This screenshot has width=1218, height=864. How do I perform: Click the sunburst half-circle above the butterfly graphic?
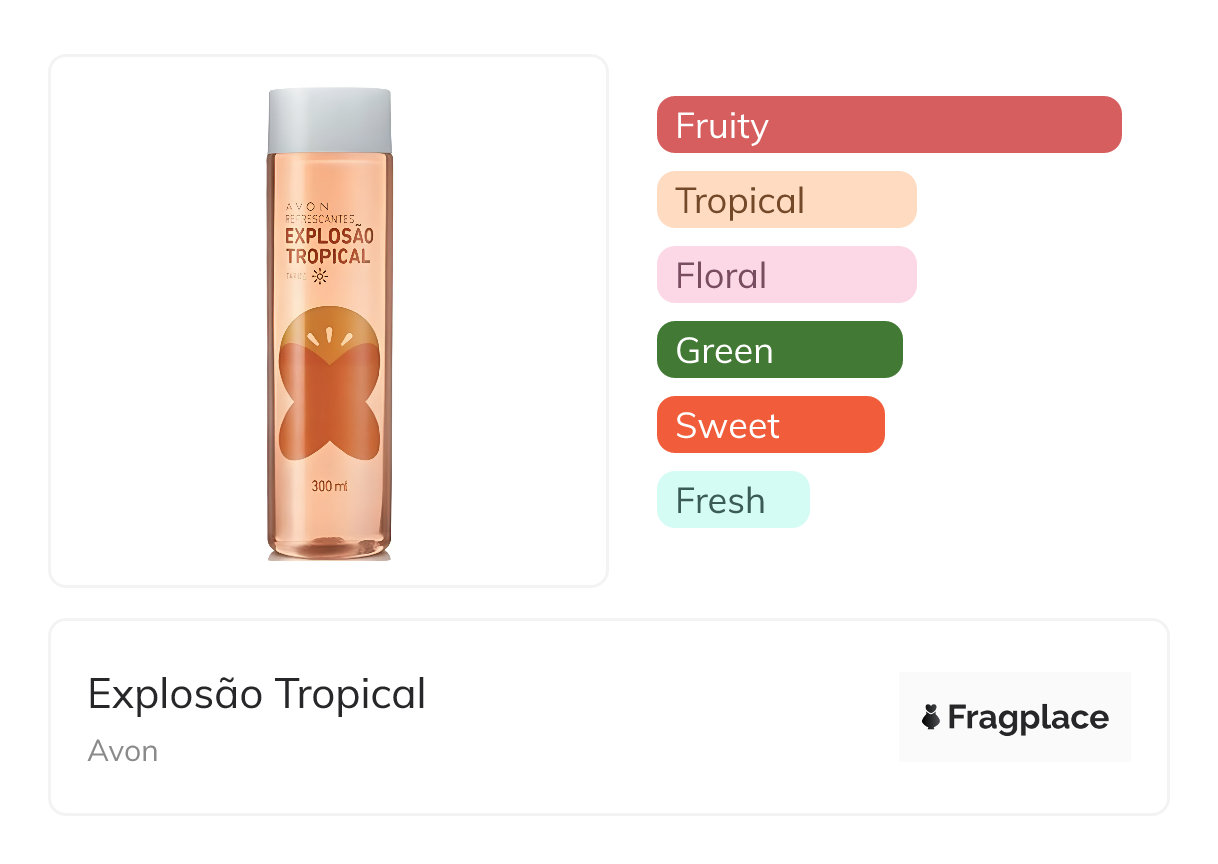329,330
